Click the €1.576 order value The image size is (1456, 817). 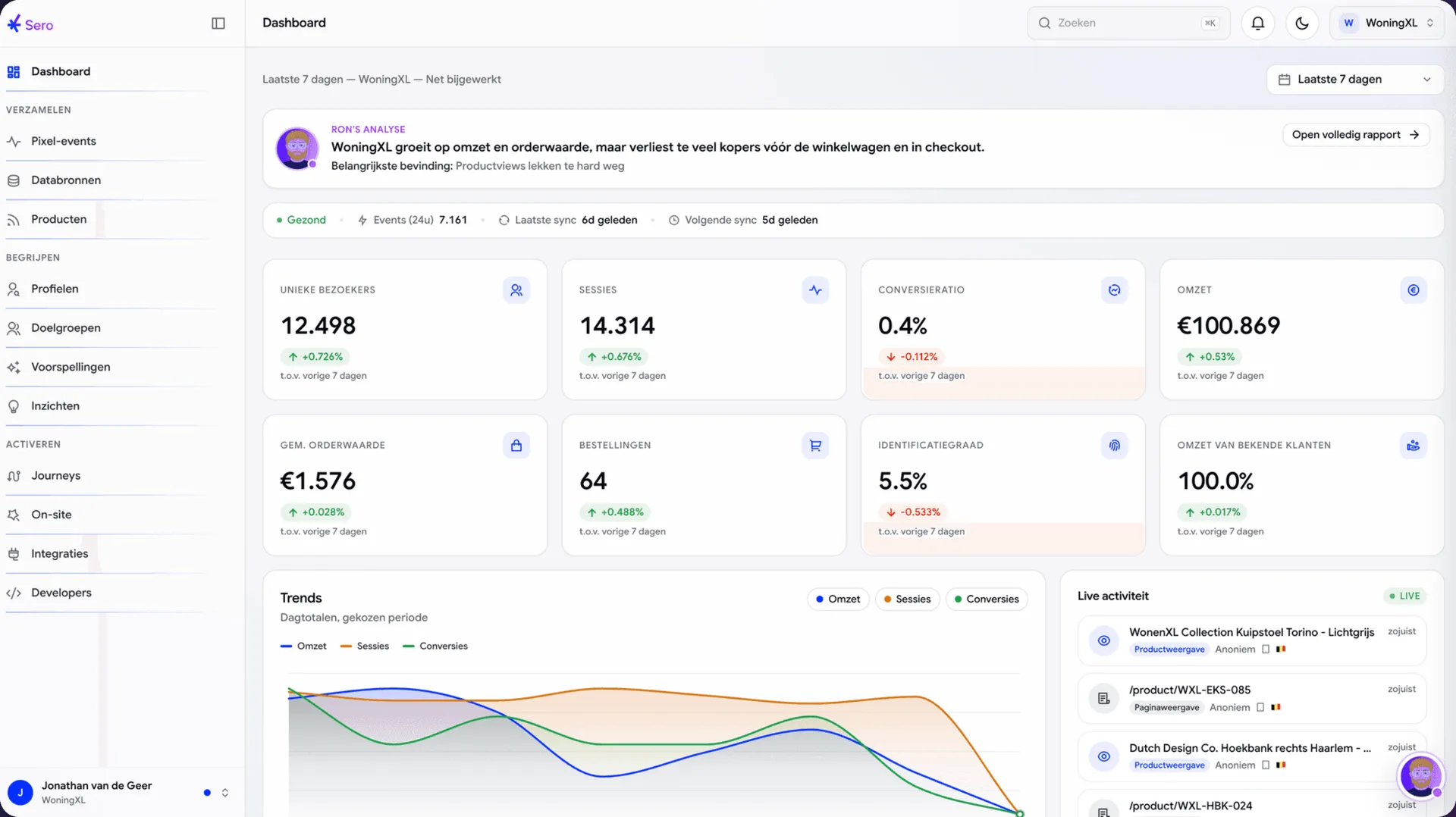tap(318, 481)
